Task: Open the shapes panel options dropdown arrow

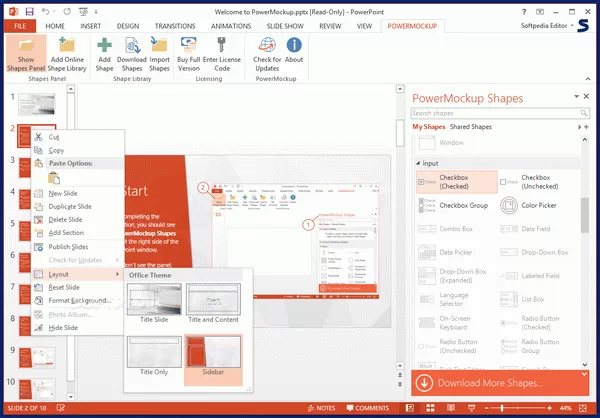Action: pyautogui.click(x=576, y=96)
